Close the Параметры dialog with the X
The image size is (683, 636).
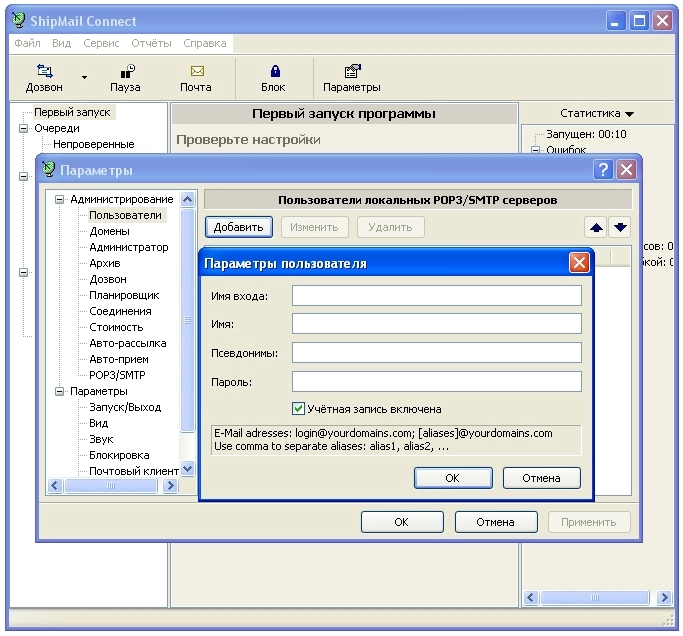(626, 169)
